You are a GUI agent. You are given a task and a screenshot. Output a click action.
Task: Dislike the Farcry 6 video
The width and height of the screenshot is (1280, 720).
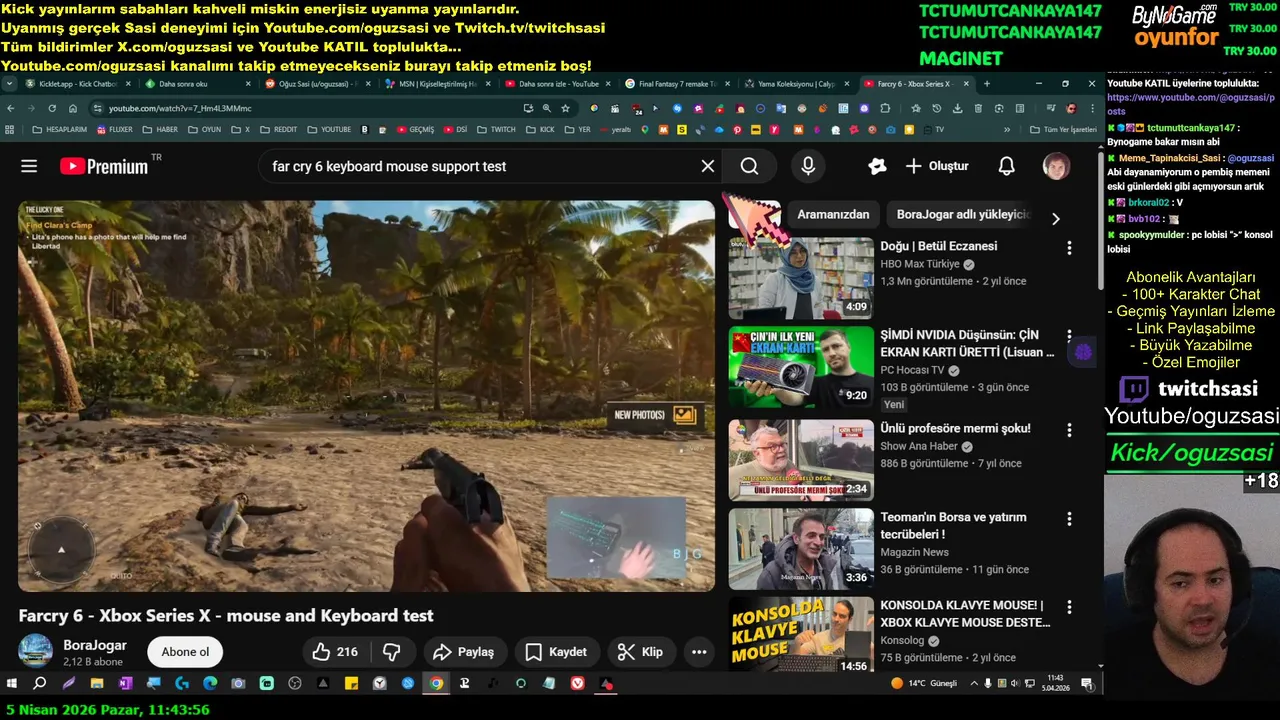392,652
